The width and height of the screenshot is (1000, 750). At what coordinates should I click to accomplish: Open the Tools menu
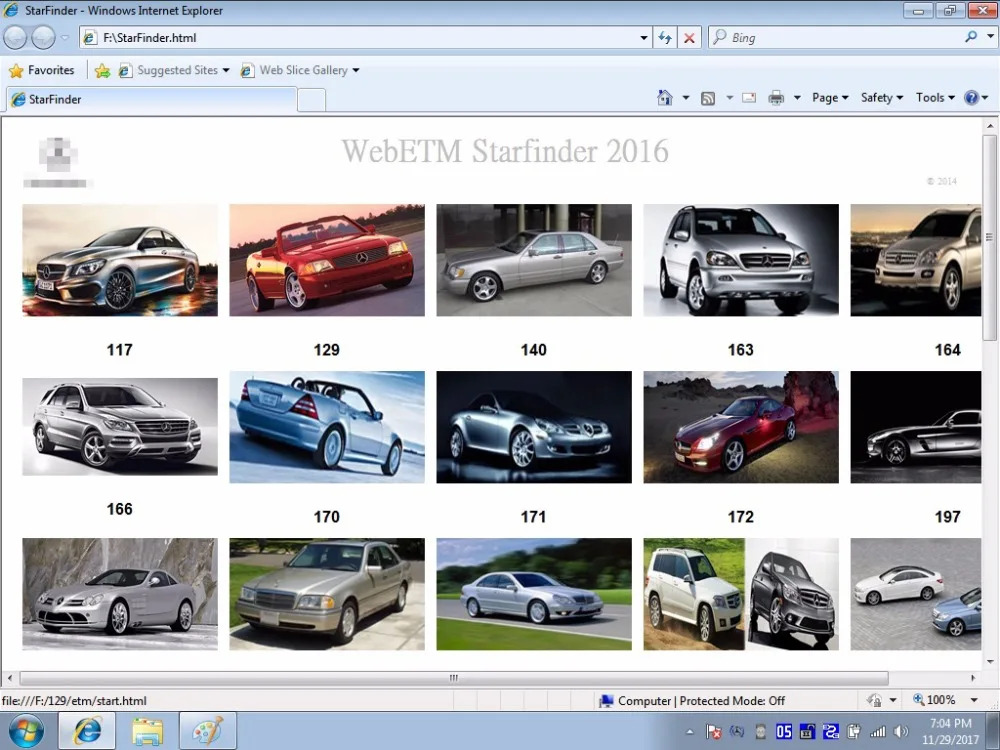click(x=935, y=98)
